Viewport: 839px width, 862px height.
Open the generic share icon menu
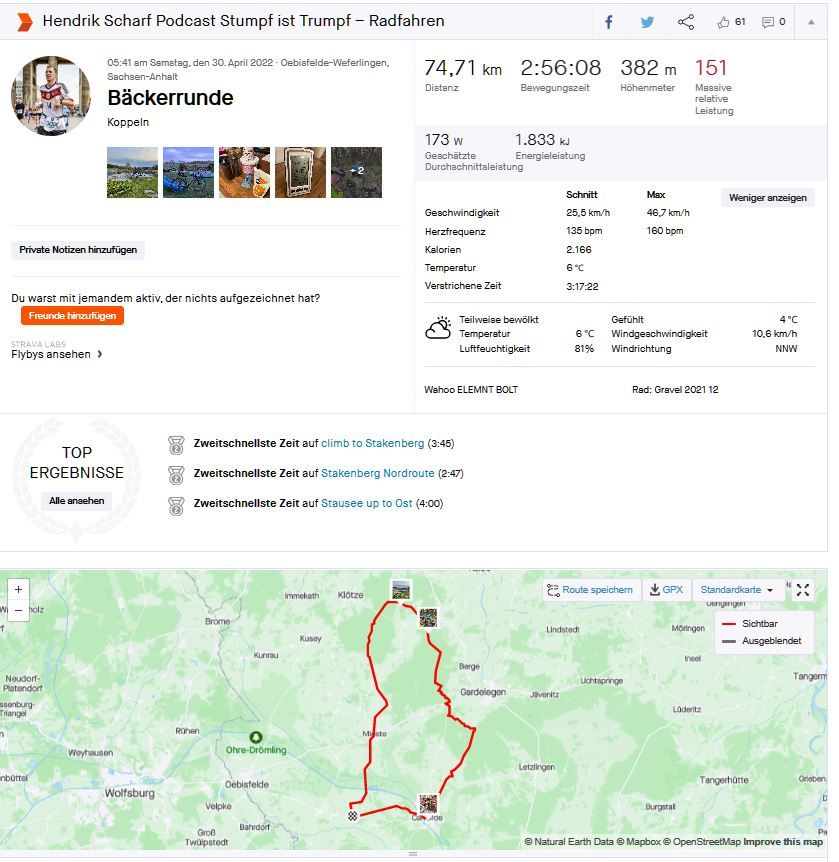click(x=686, y=22)
